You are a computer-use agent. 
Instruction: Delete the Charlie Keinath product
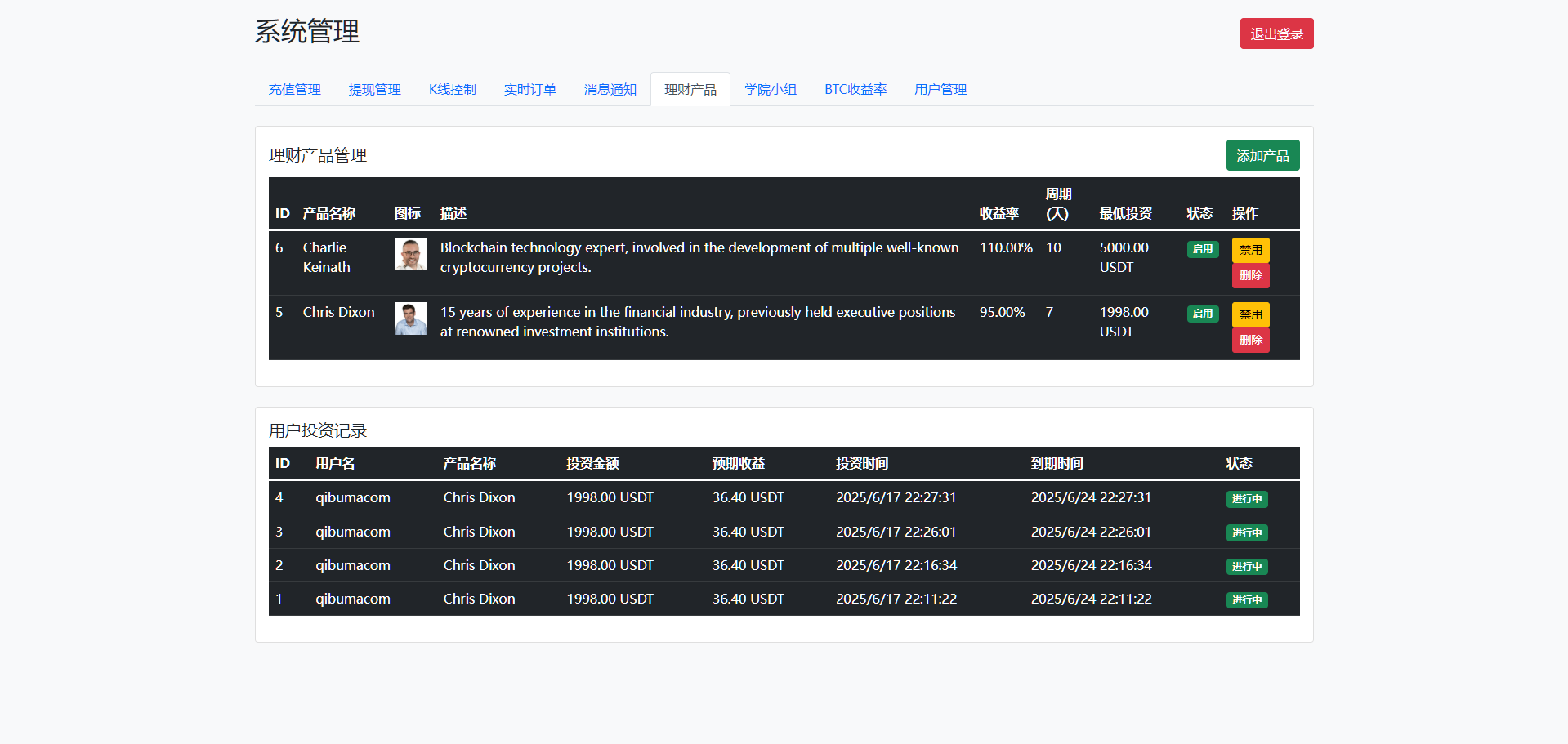point(1250,276)
